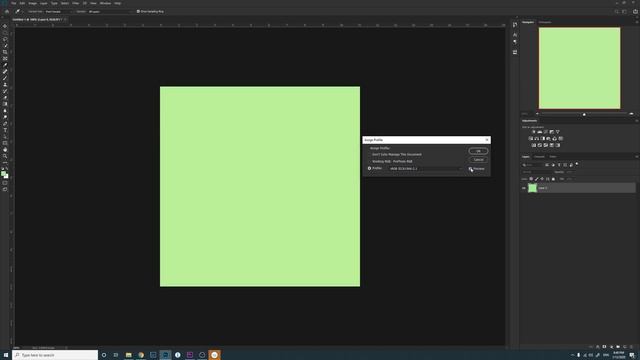Click the taskbar search box

tap(55, 355)
